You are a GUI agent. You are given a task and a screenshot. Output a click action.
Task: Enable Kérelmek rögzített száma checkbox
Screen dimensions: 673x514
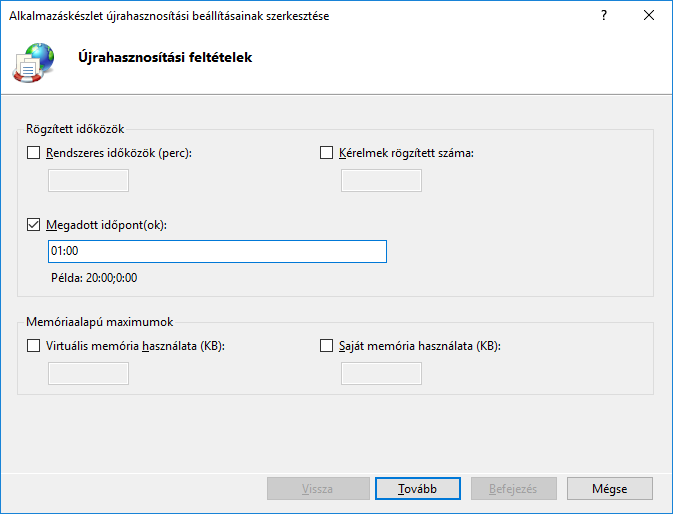pyautogui.click(x=326, y=153)
